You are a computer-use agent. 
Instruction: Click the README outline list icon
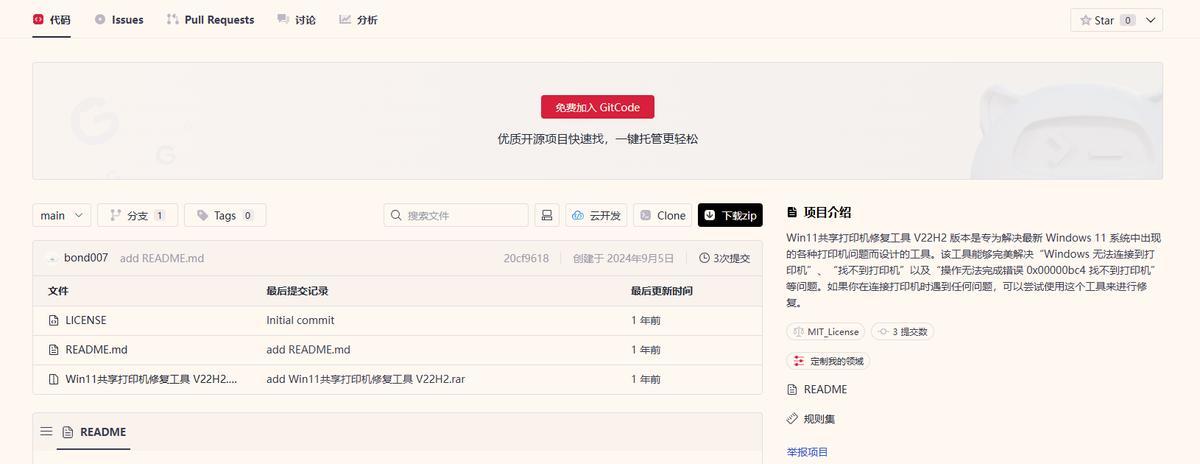click(x=46, y=432)
